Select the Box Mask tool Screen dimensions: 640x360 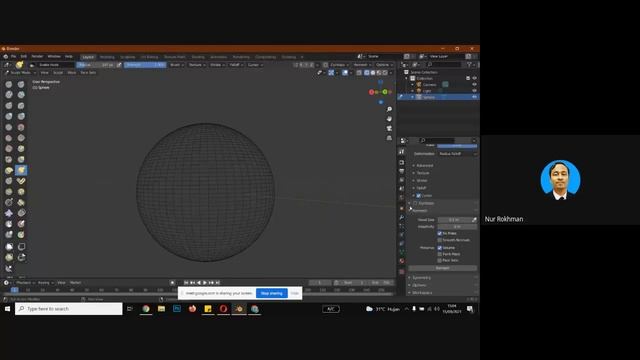click(x=9, y=247)
